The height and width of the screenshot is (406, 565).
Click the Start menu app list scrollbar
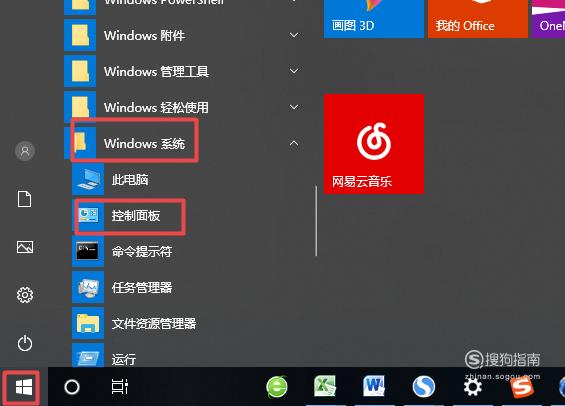tap(316, 221)
